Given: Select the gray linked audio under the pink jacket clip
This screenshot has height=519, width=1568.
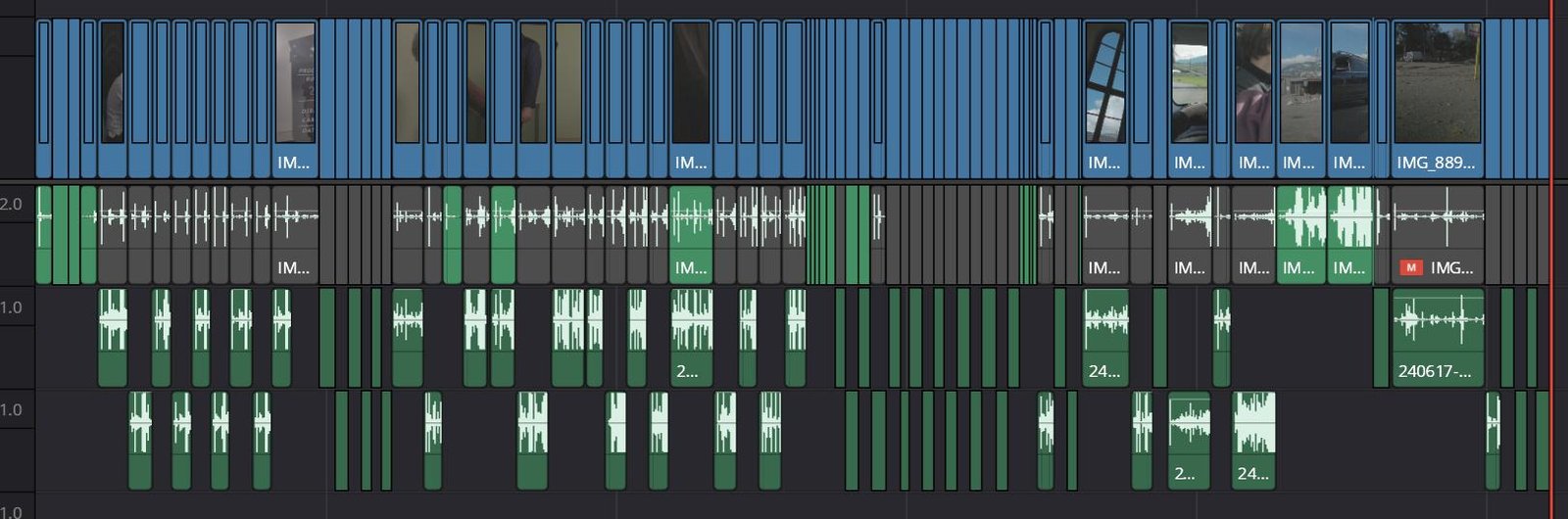Looking at the screenshot, I should pos(1252,235).
